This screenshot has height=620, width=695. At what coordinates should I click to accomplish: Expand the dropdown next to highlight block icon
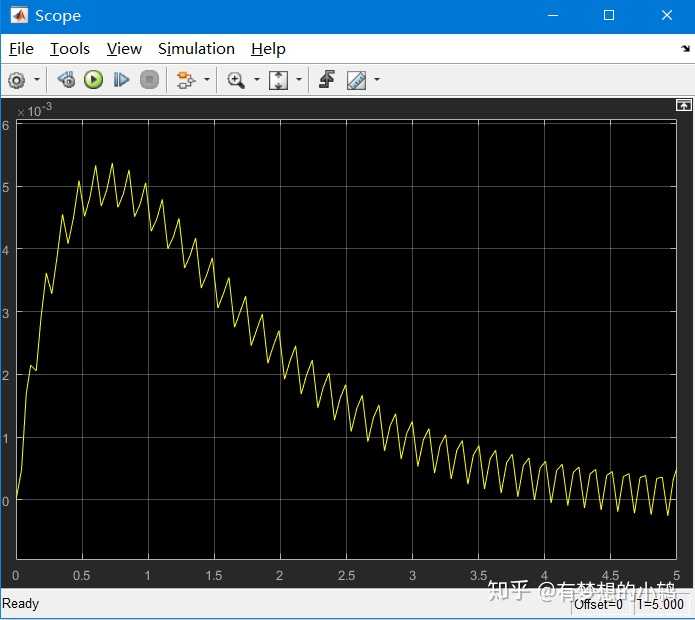[x=207, y=80]
